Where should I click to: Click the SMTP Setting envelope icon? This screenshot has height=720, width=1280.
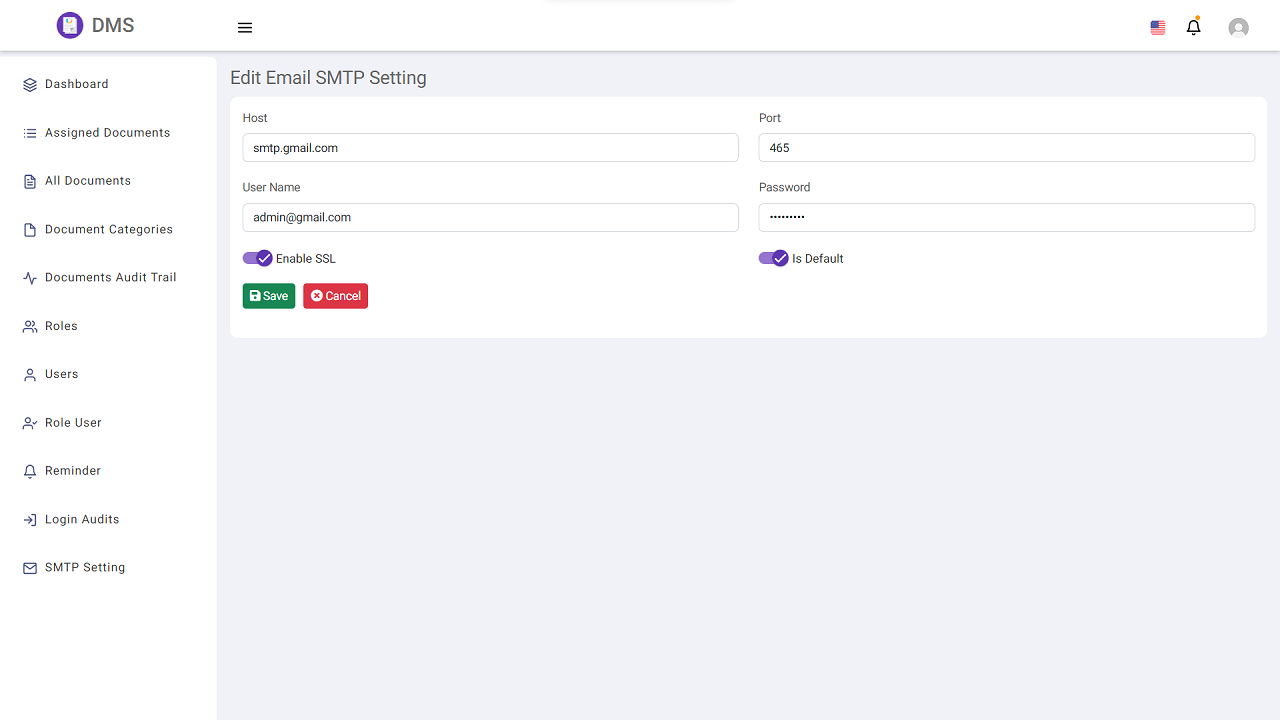pyautogui.click(x=30, y=568)
